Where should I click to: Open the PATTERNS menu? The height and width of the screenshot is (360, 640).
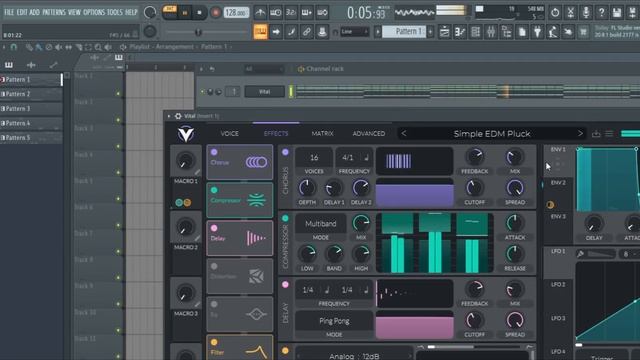[x=54, y=12]
